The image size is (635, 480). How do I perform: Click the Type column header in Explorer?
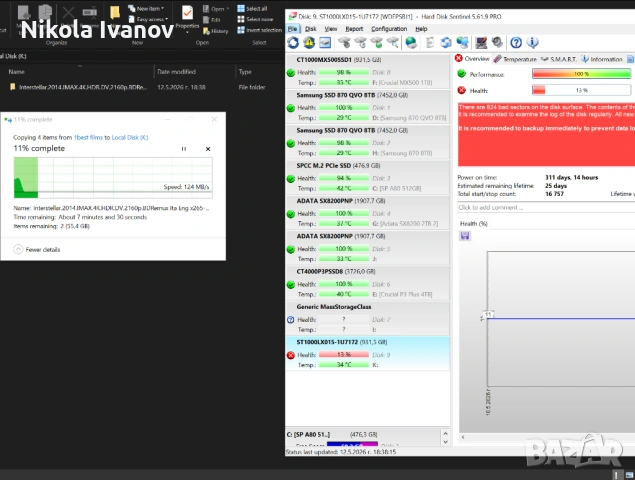(245, 72)
